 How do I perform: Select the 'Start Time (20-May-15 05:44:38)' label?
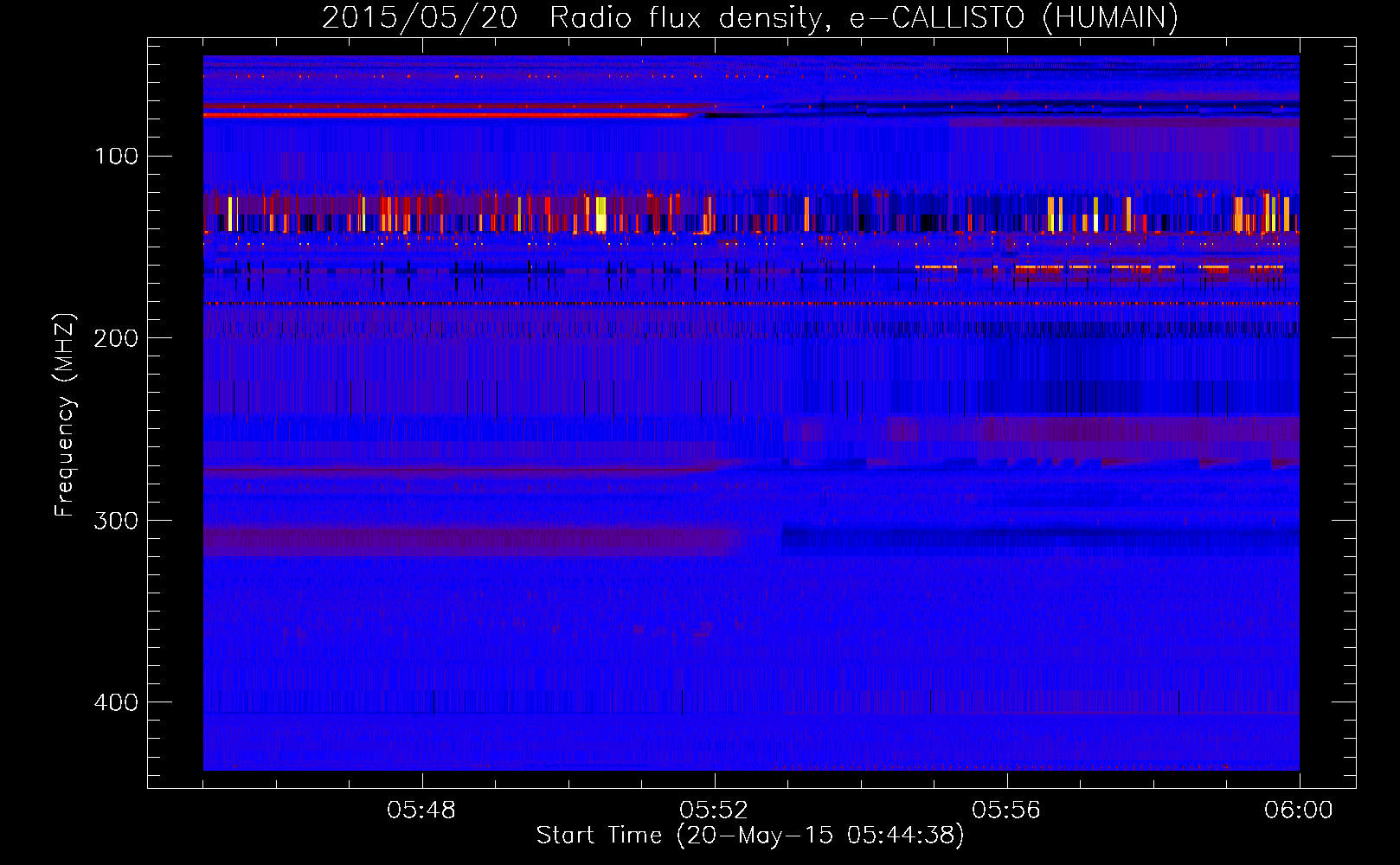(x=750, y=836)
